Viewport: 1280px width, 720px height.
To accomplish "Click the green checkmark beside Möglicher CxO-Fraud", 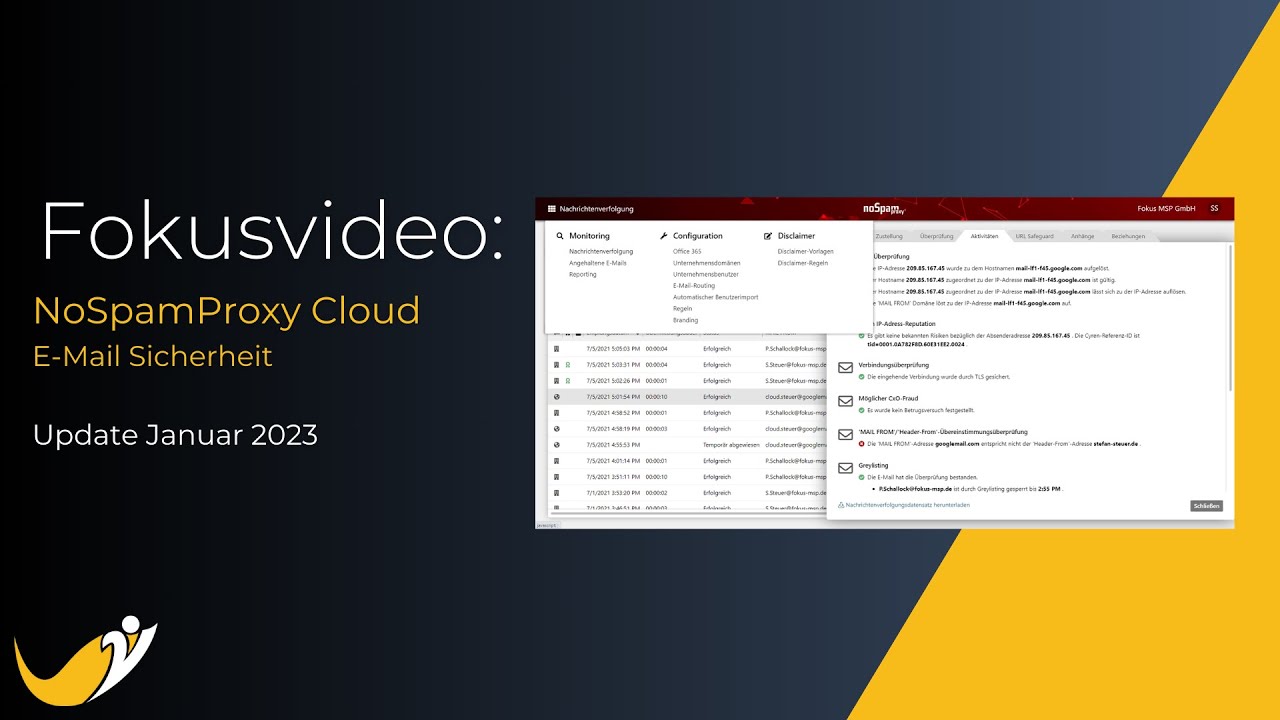I will pyautogui.click(x=861, y=410).
